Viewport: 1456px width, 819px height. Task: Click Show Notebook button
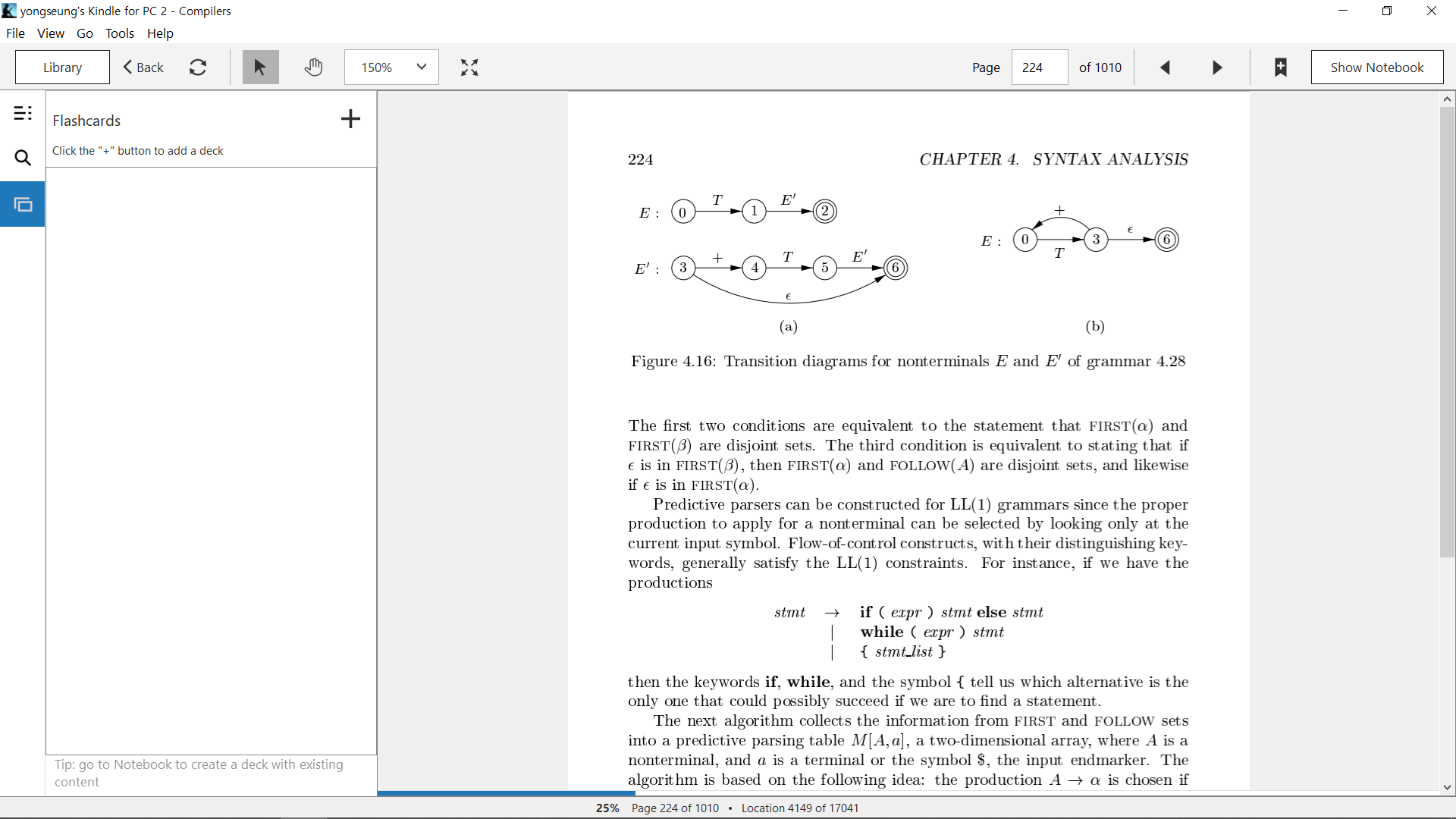pos(1377,67)
